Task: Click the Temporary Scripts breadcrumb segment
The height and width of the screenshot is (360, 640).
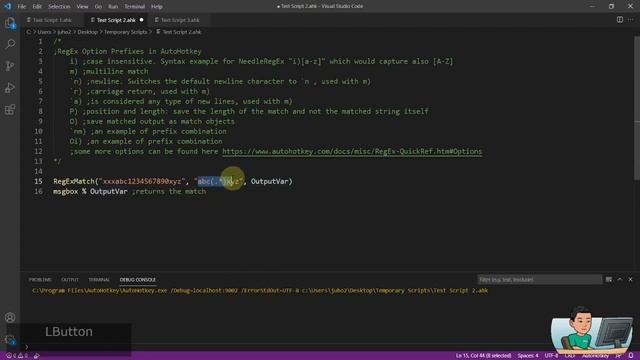Action: click(125, 32)
